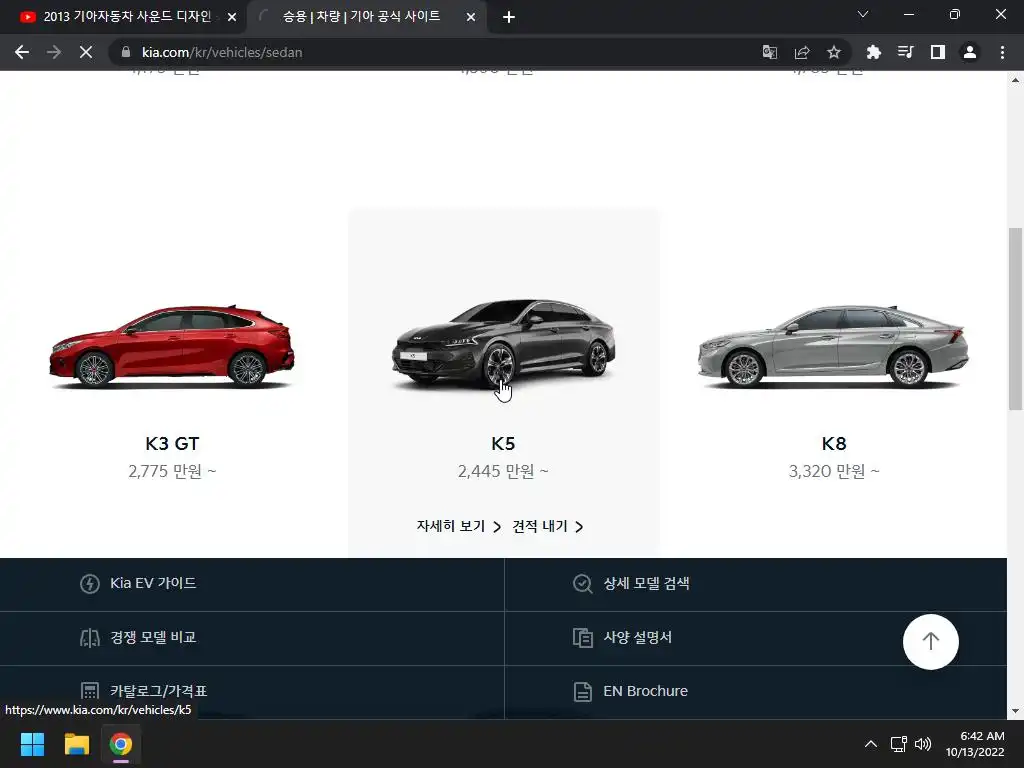Click the 2,445 만원 price text
This screenshot has height=768, width=1024.
(504, 471)
